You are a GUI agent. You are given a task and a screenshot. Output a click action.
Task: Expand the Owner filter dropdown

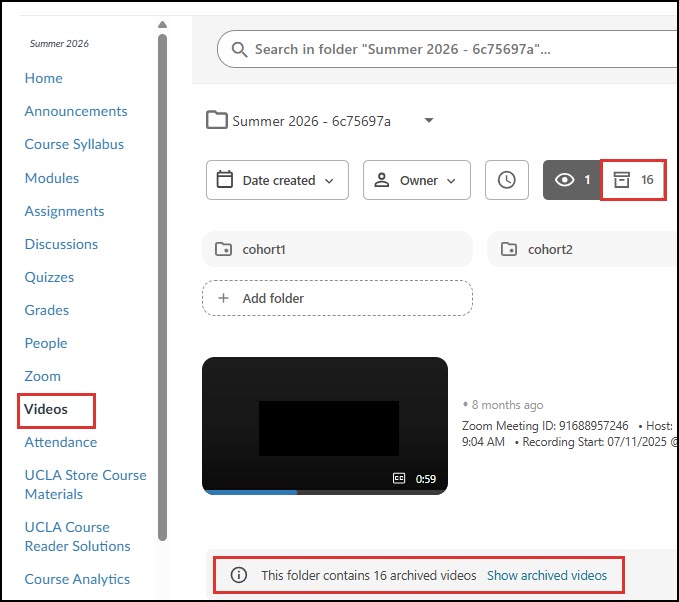(x=417, y=180)
